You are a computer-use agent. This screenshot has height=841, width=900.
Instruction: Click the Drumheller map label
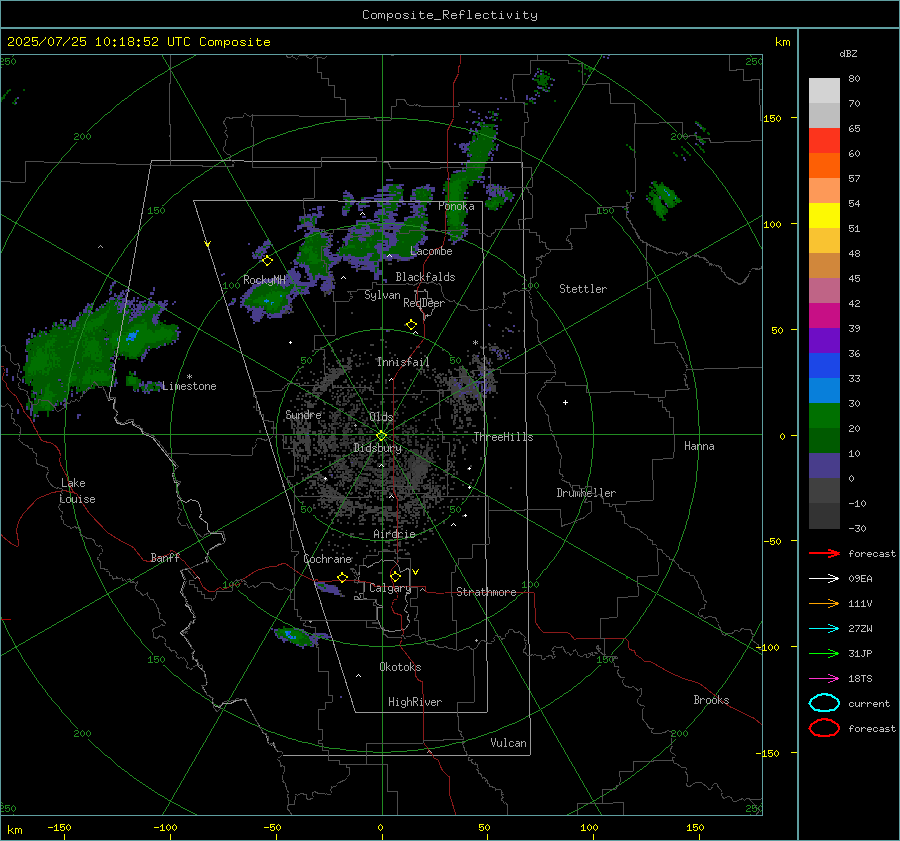pos(586,493)
